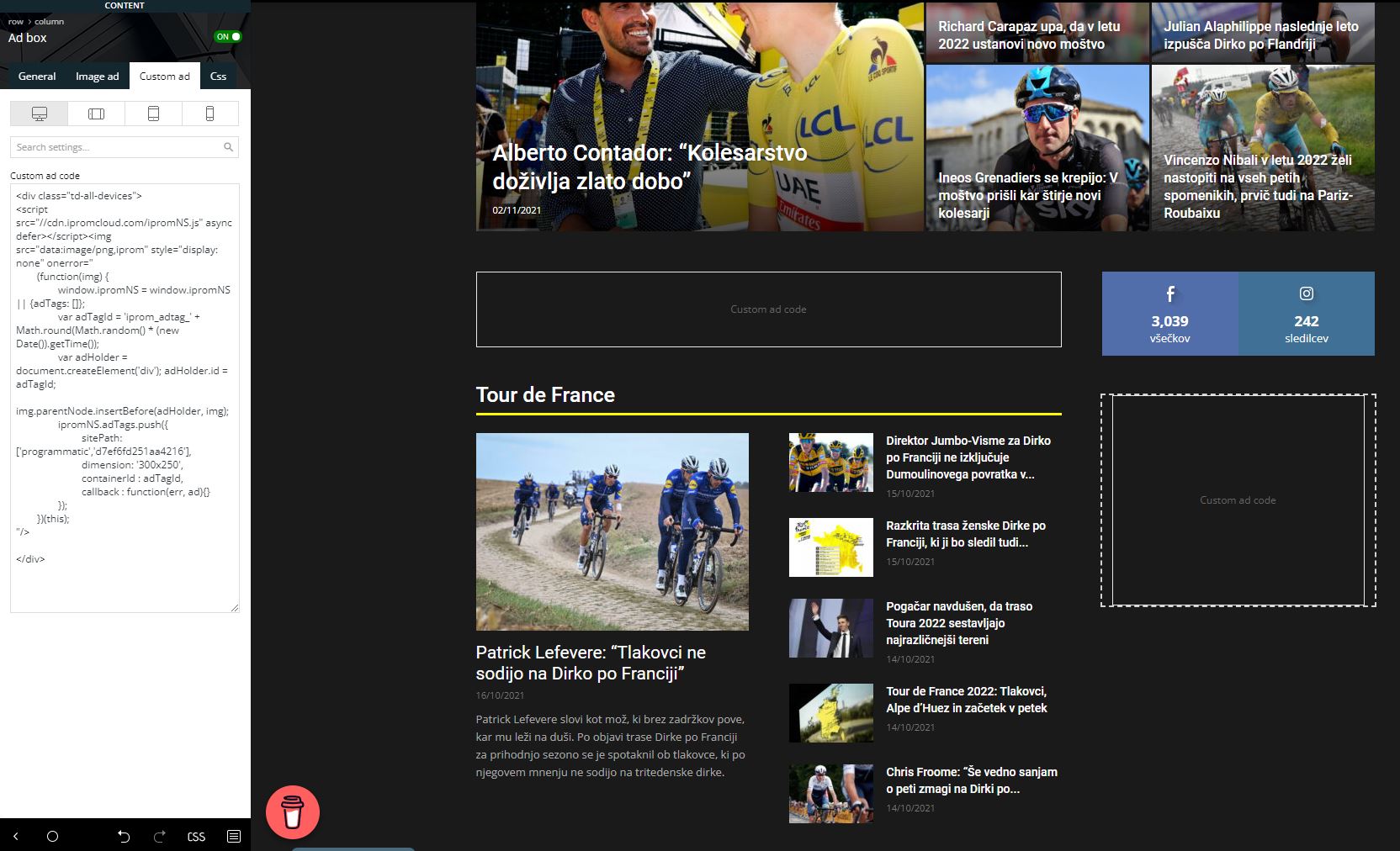Open the Direktor Jumbo-Visme article title

(x=968, y=457)
